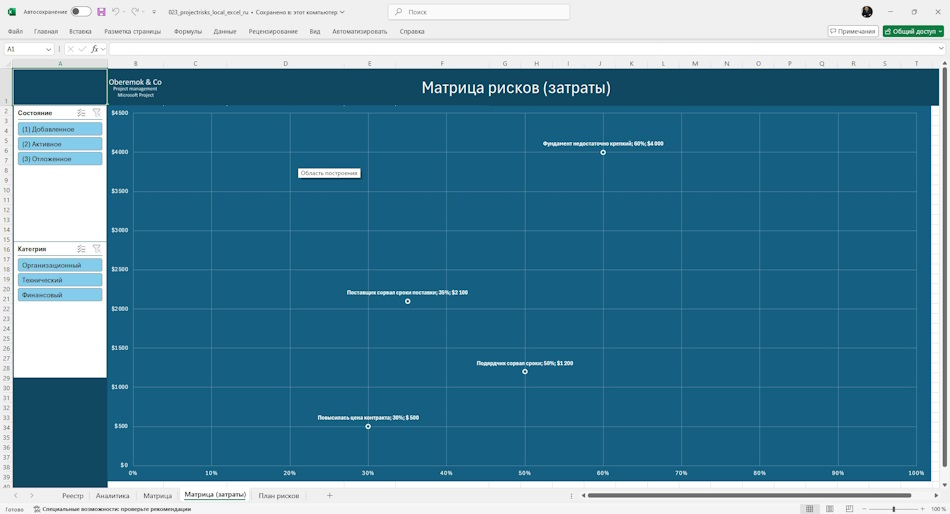Clear filter on Состояние slicer
Image resolution: width=950 pixels, height=514 pixels.
coord(96,113)
